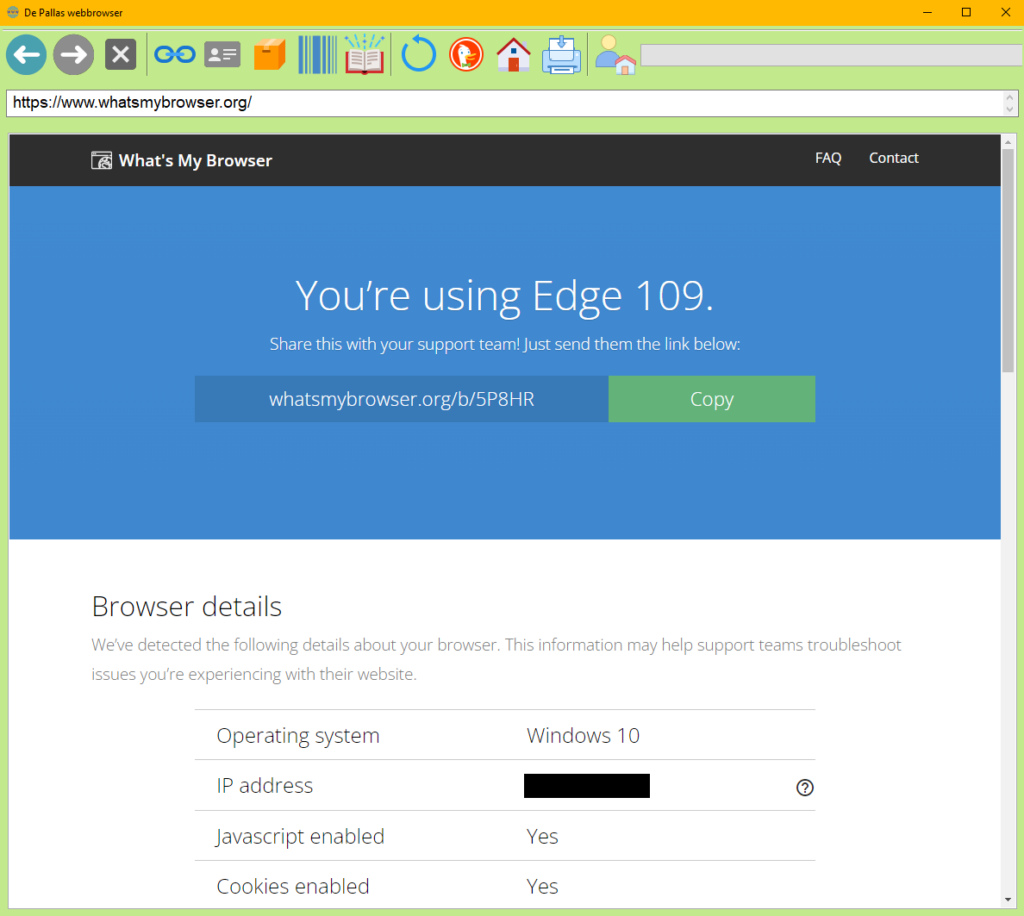Screen dimensions: 1024x916
Task: Maximize the De Pallas webbrowser window
Action: tap(967, 12)
